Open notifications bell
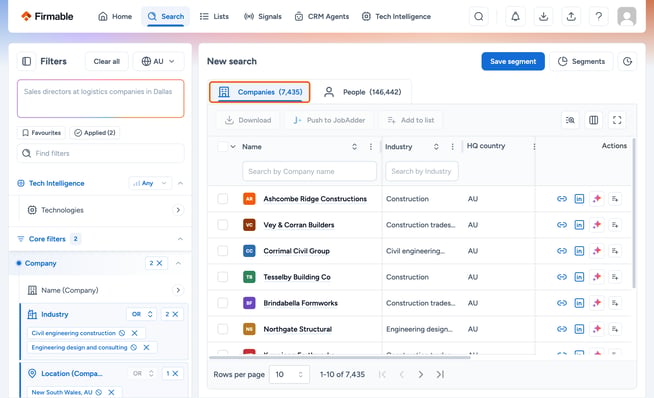654x398 pixels. click(x=516, y=17)
